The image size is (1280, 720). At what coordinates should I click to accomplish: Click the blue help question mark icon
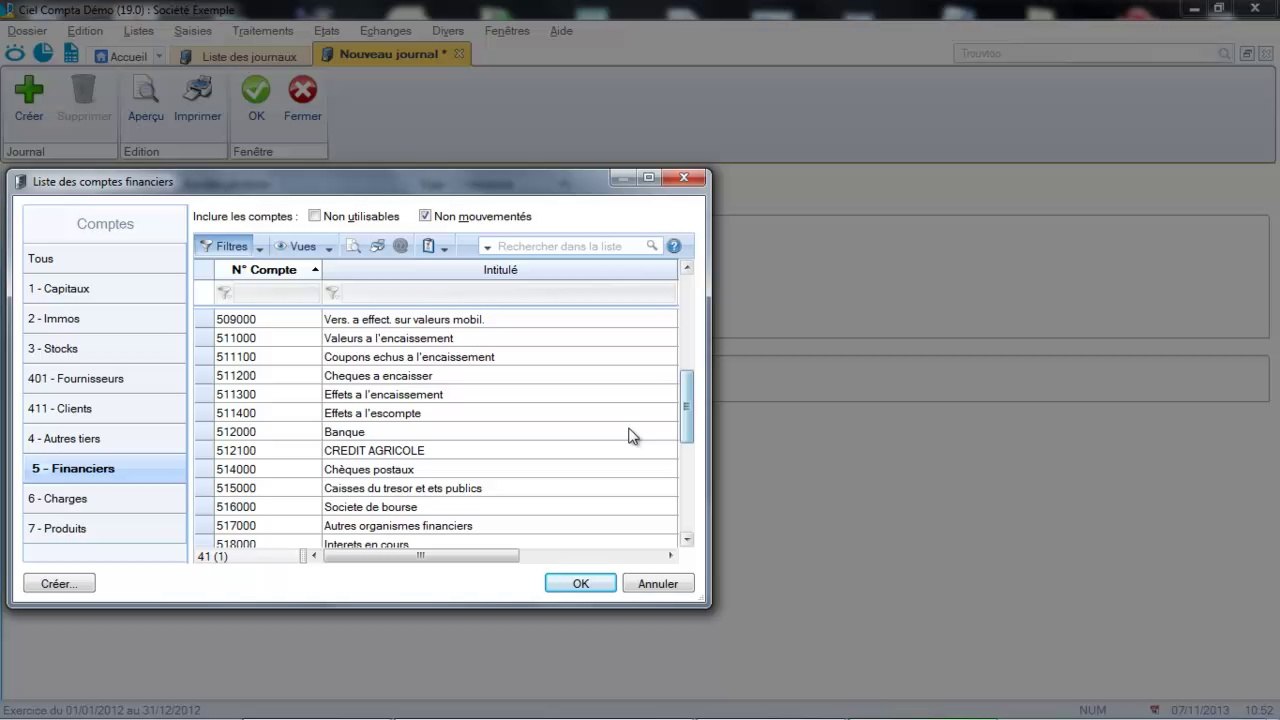click(x=674, y=246)
